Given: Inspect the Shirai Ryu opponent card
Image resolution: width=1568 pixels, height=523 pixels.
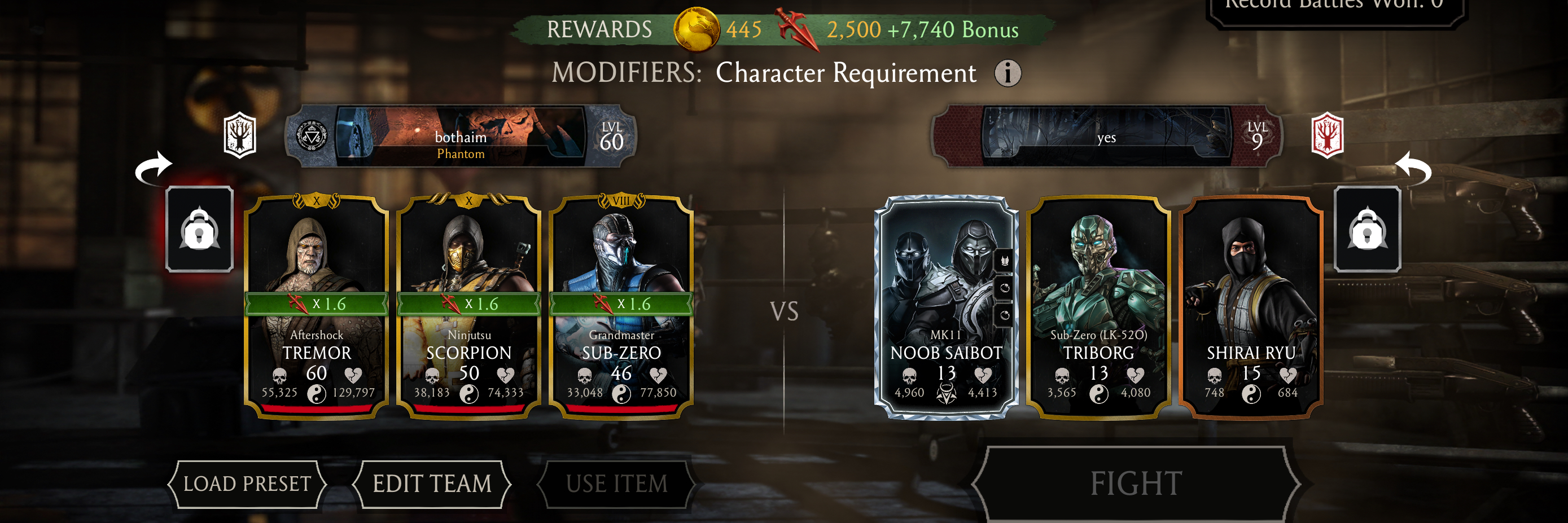Looking at the screenshot, I should tap(1251, 307).
